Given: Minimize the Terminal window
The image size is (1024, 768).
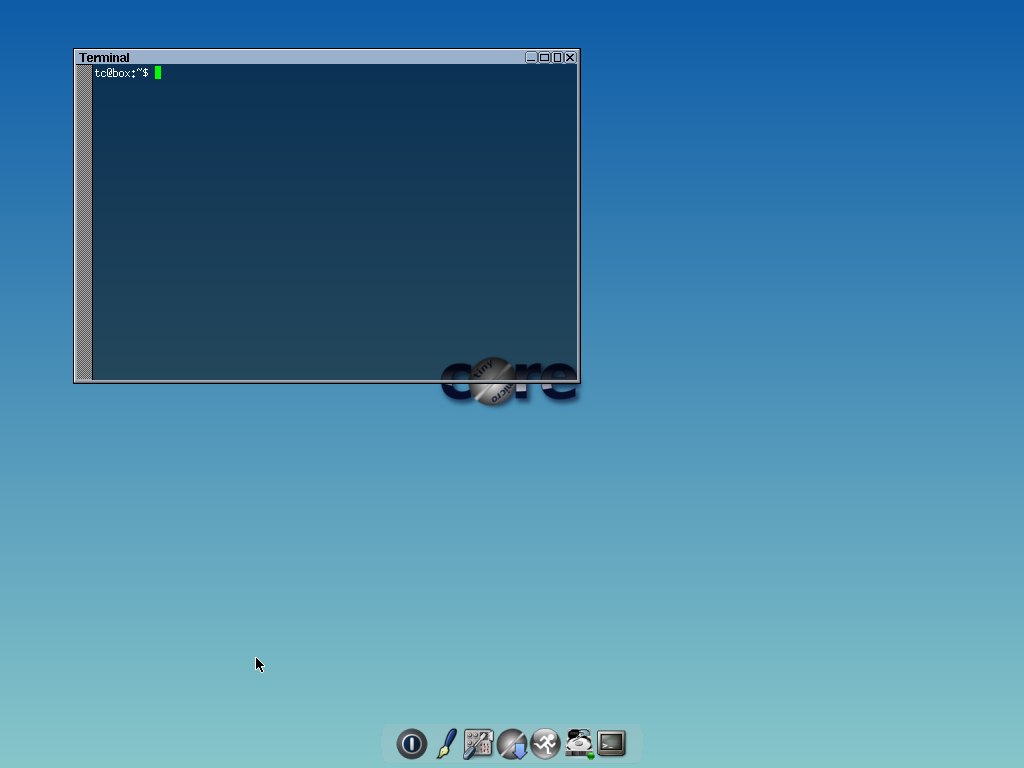Looking at the screenshot, I should coord(531,57).
